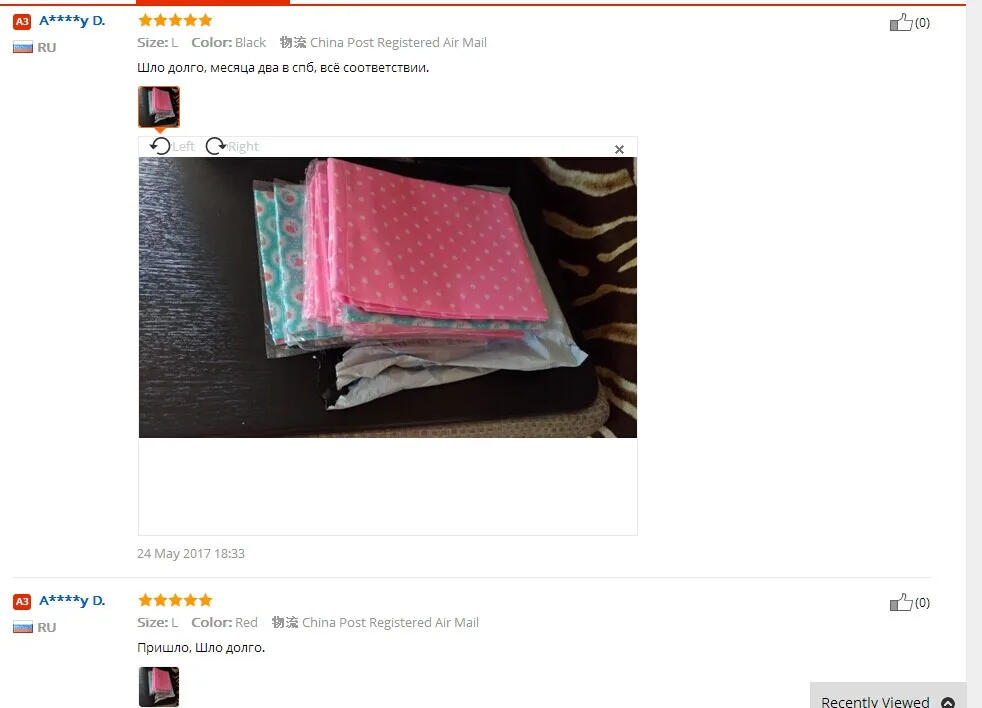The image size is (982, 708).
Task: Click the five-star rating of second review
Action: [x=175, y=600]
